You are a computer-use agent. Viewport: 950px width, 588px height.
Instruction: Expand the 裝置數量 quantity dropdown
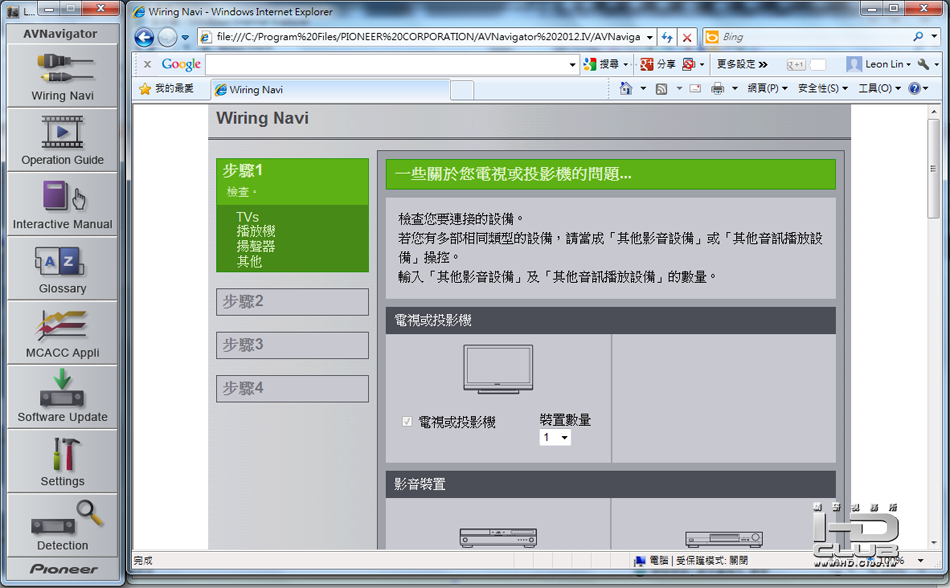pyautogui.click(x=555, y=437)
